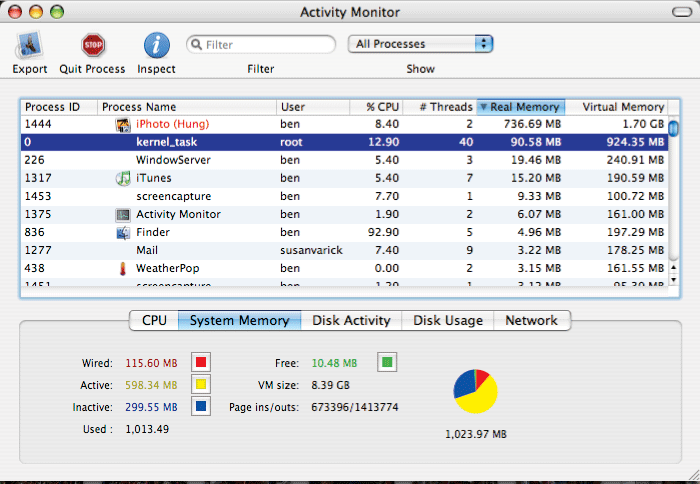700x484 pixels.
Task: Click the susanvarick user cell
Action: [311, 250]
